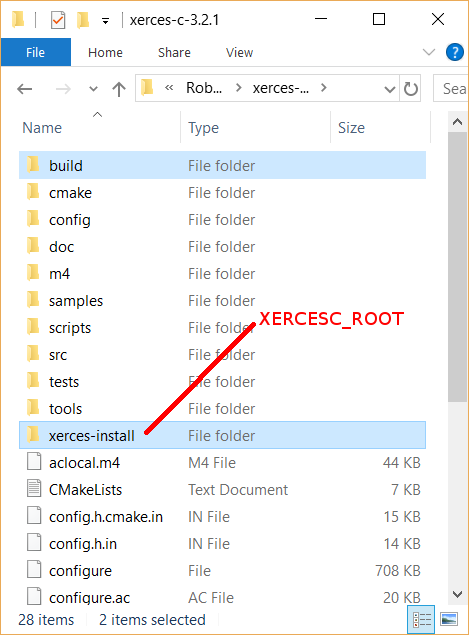Screen dimensions: 469x635
Task: Select the tests folder
Action: 222,381
